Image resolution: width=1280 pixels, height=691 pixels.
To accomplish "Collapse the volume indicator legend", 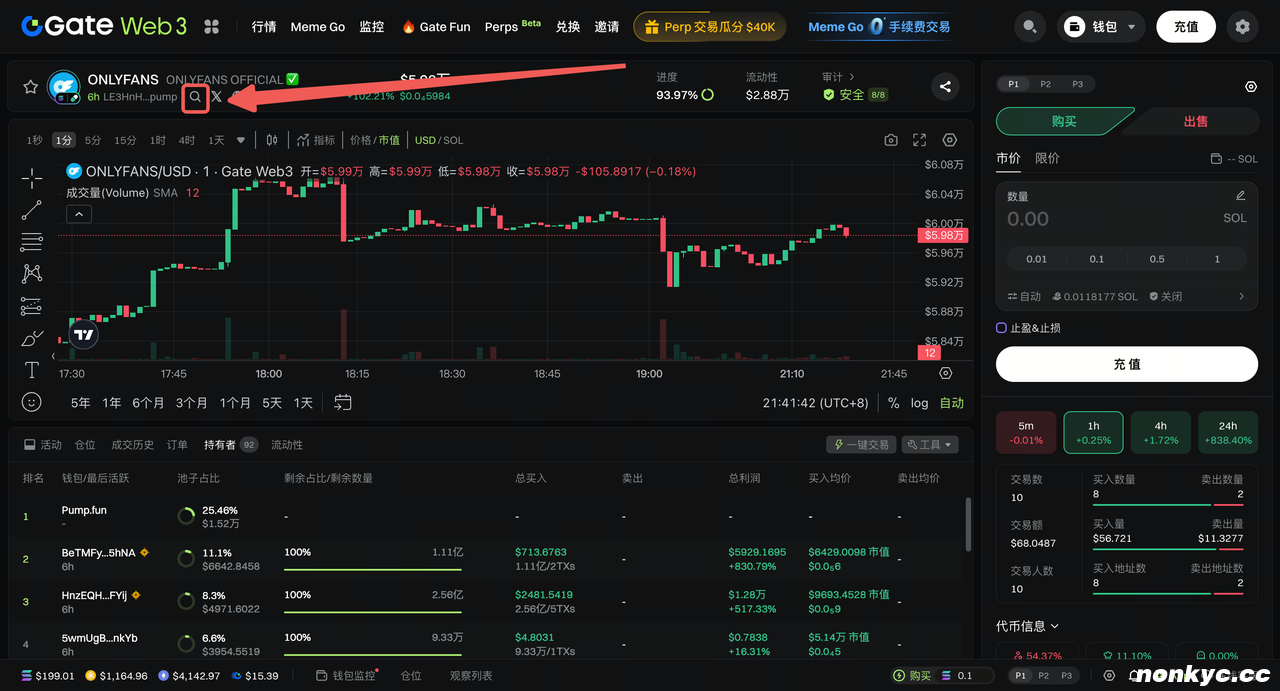I will pyautogui.click(x=79, y=214).
